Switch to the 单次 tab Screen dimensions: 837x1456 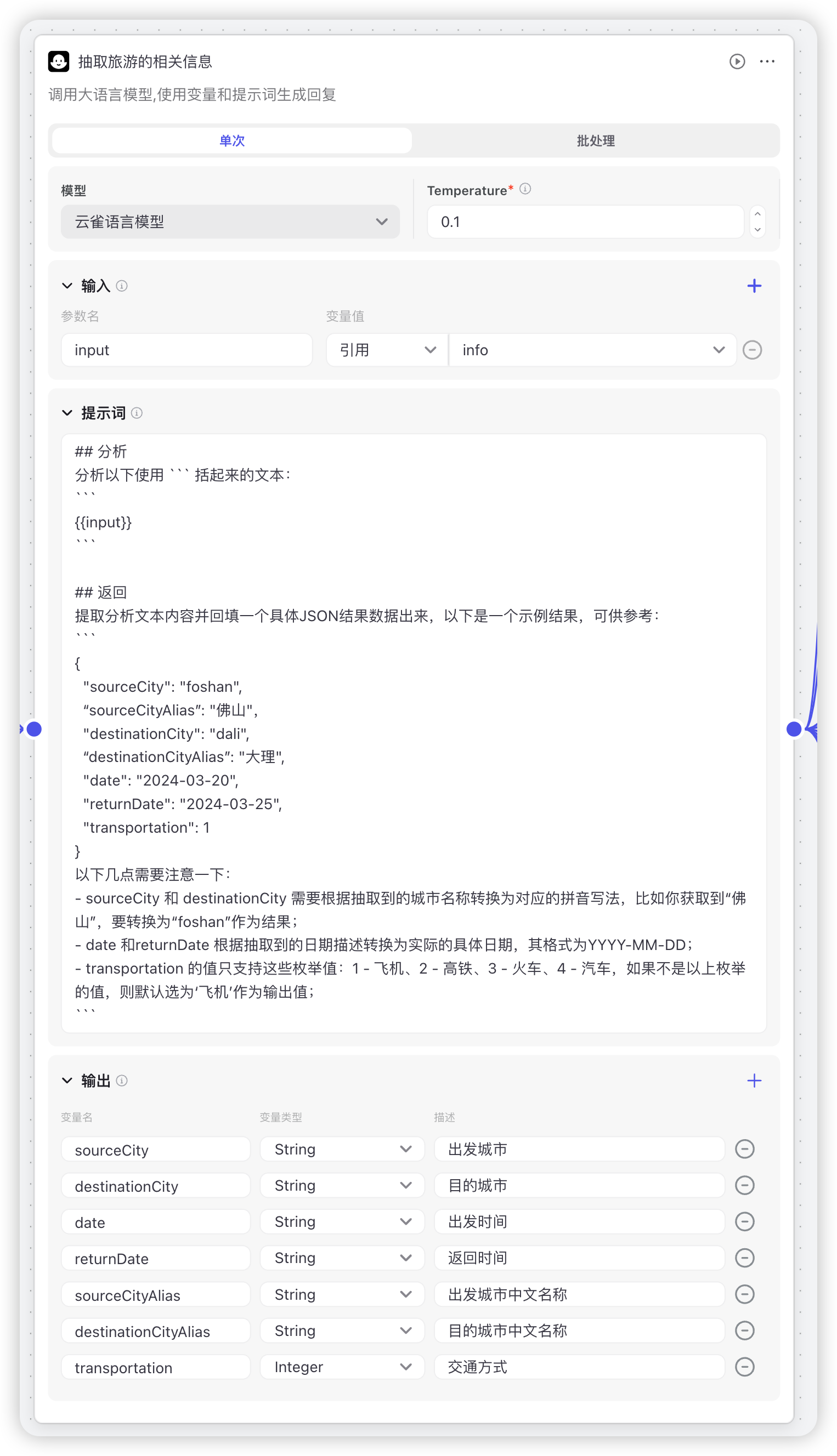(232, 141)
